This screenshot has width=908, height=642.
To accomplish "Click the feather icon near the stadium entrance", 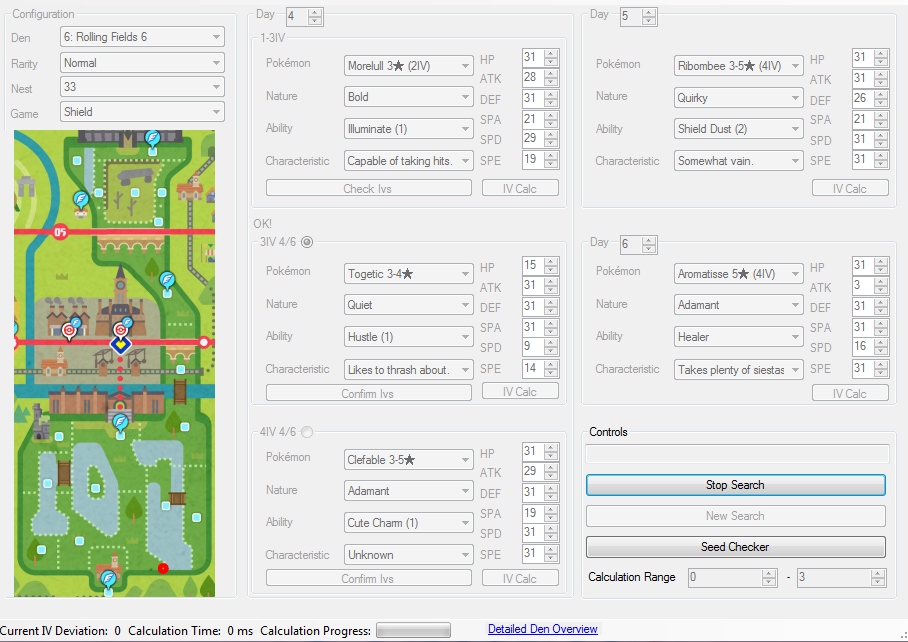I will (x=120, y=422).
